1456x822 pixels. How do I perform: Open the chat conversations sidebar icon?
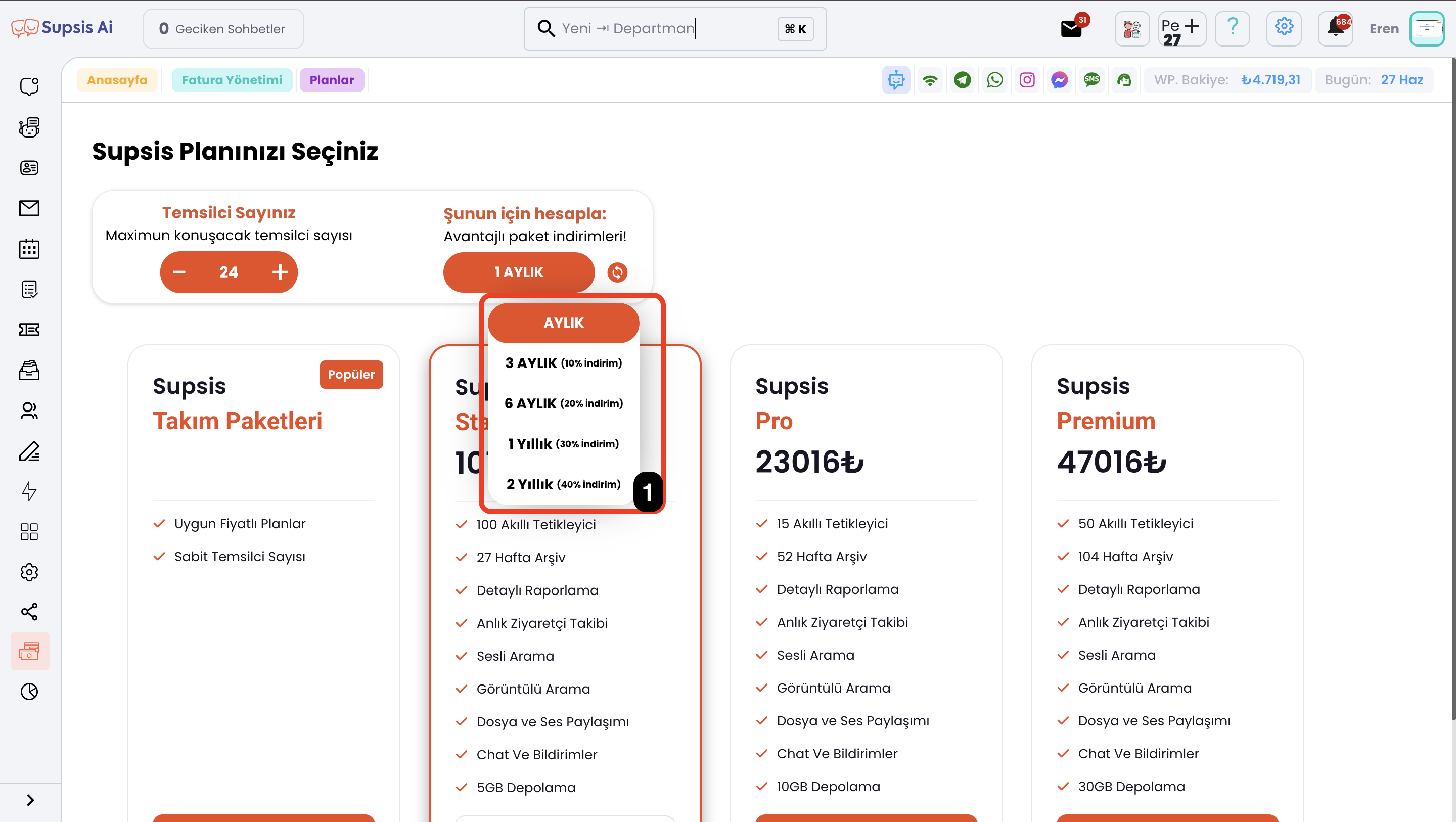(x=29, y=86)
